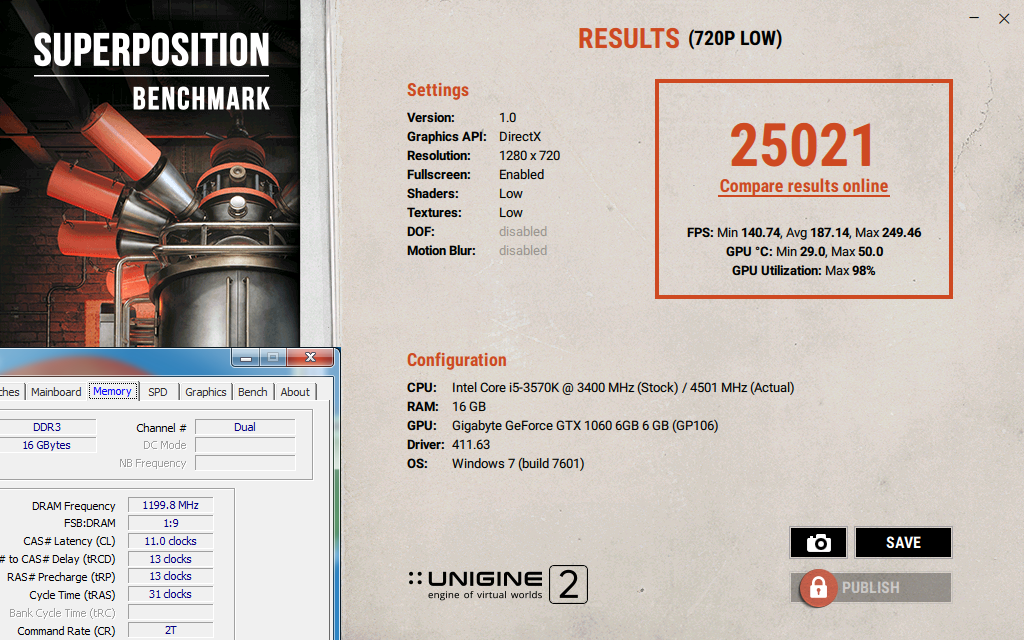The image size is (1024, 640).
Task: Click the Resolution value 1280 x 720
Action: (x=530, y=155)
